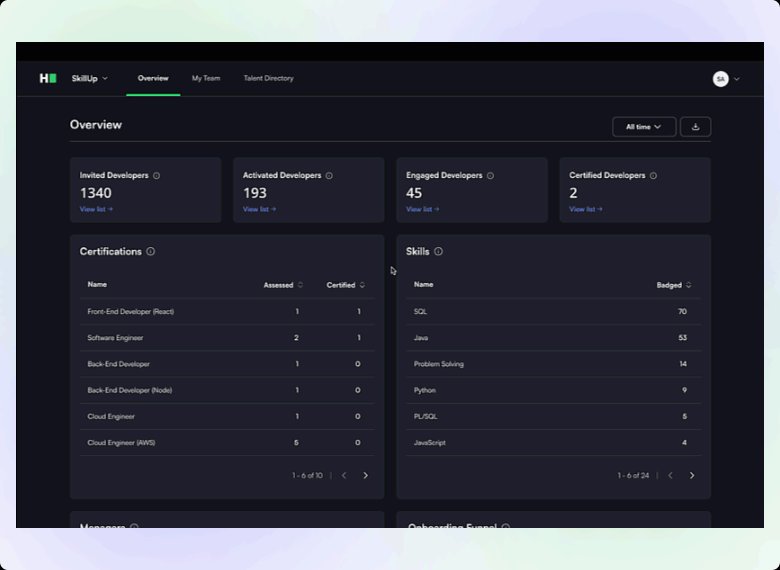The height and width of the screenshot is (570, 780).
Task: Click the 1 - 6 of 24 pagination text
Action: [x=633, y=475]
